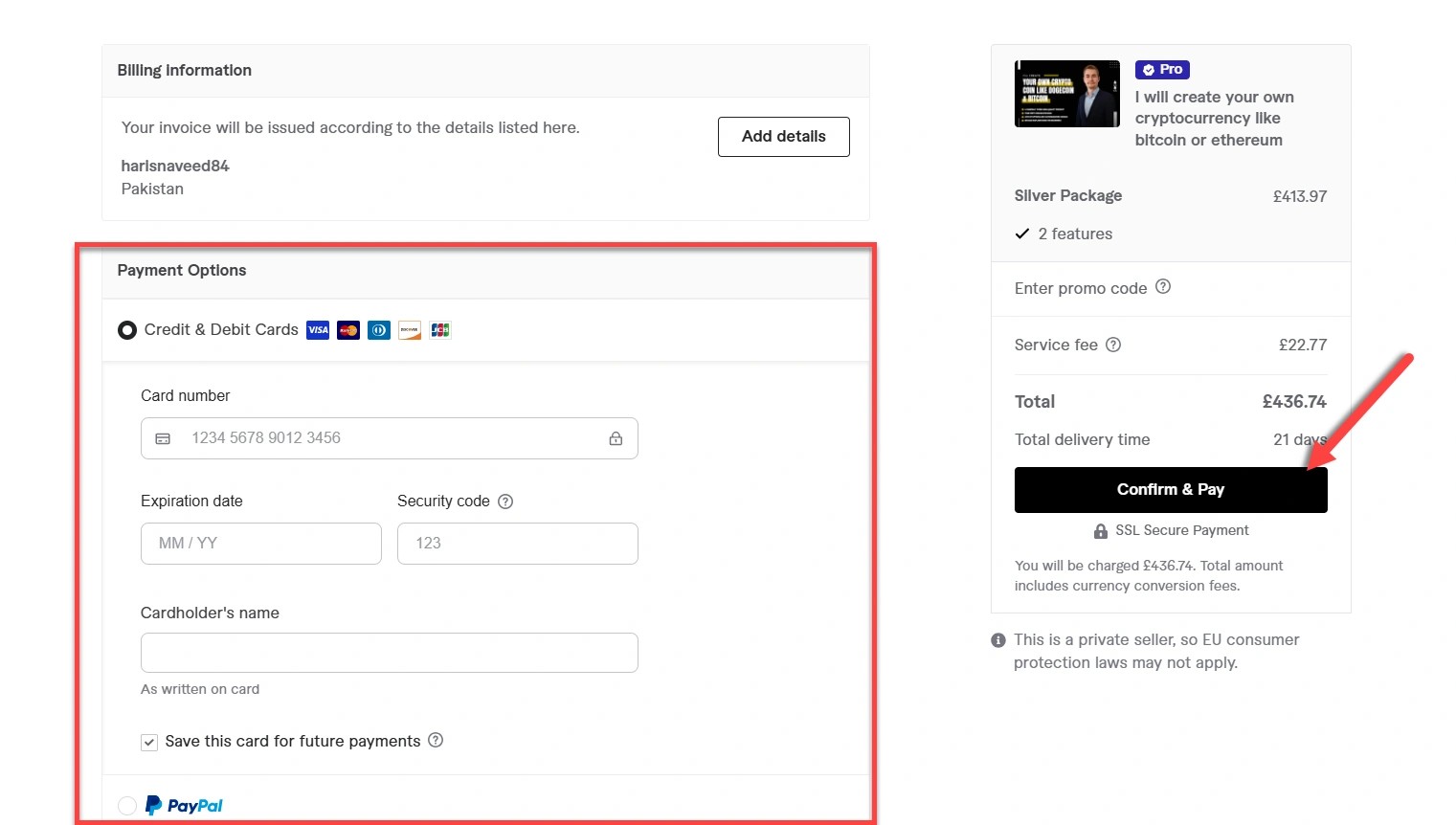Viewport: 1456px width, 825px height.
Task: Click the Diners Club card icon
Action: coord(379,330)
